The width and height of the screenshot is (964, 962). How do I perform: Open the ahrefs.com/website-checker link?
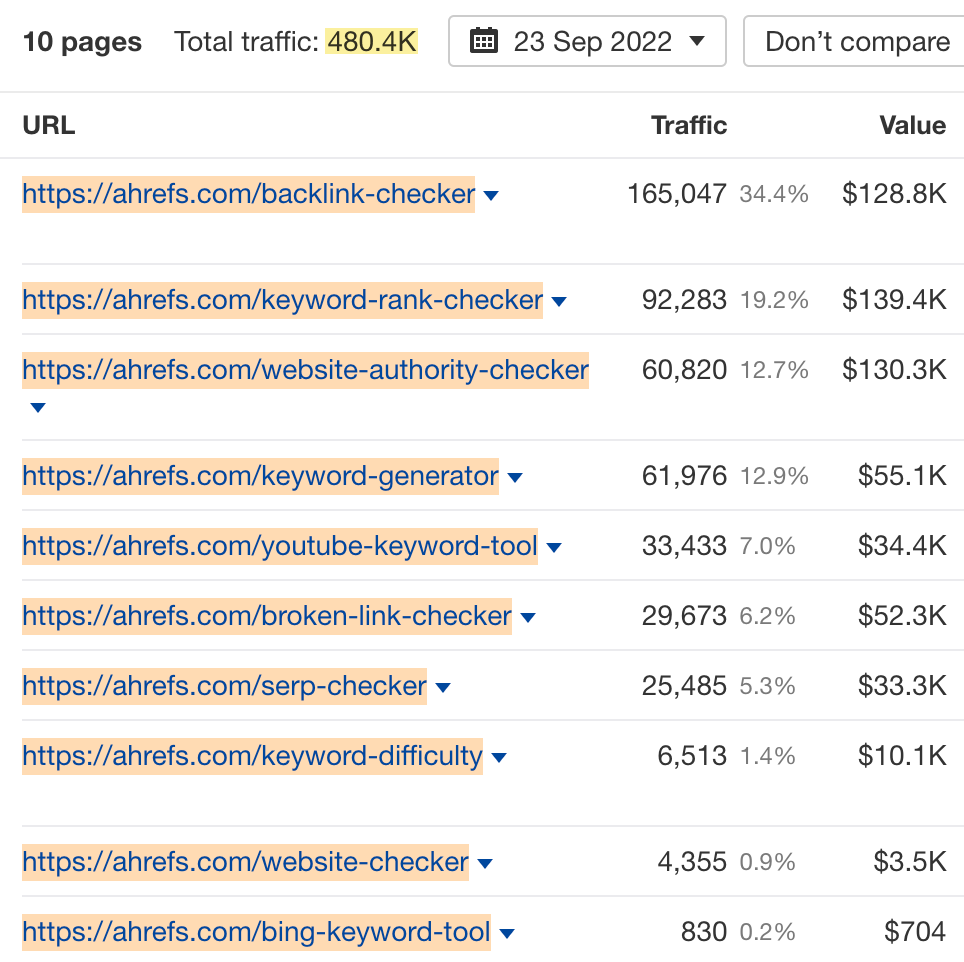(245, 862)
